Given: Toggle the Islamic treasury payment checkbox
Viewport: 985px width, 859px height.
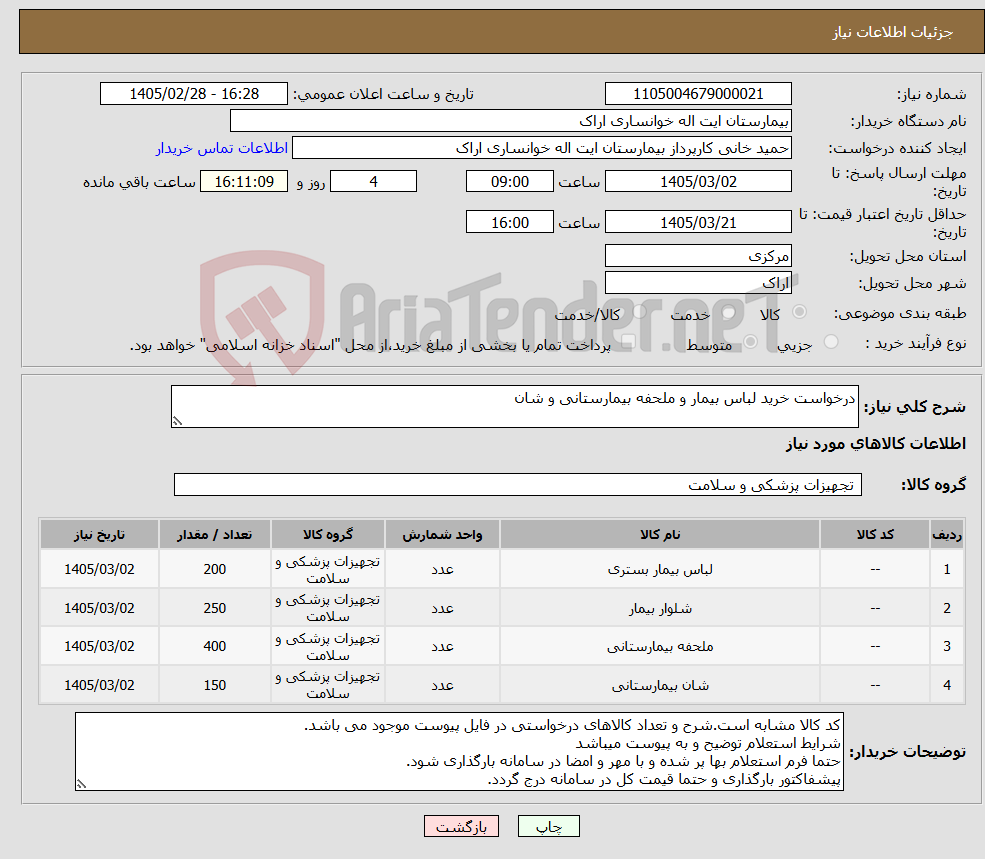Looking at the screenshot, I should [628, 342].
